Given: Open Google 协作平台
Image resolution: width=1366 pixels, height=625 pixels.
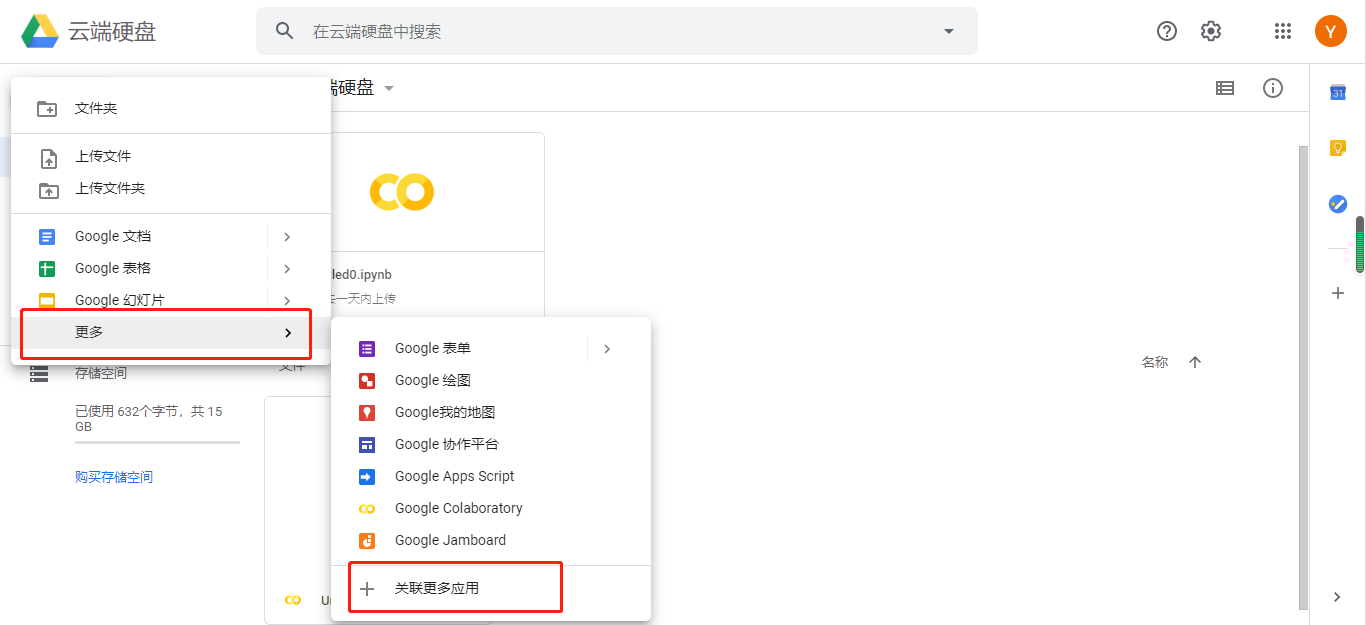Looking at the screenshot, I should pos(449,444).
